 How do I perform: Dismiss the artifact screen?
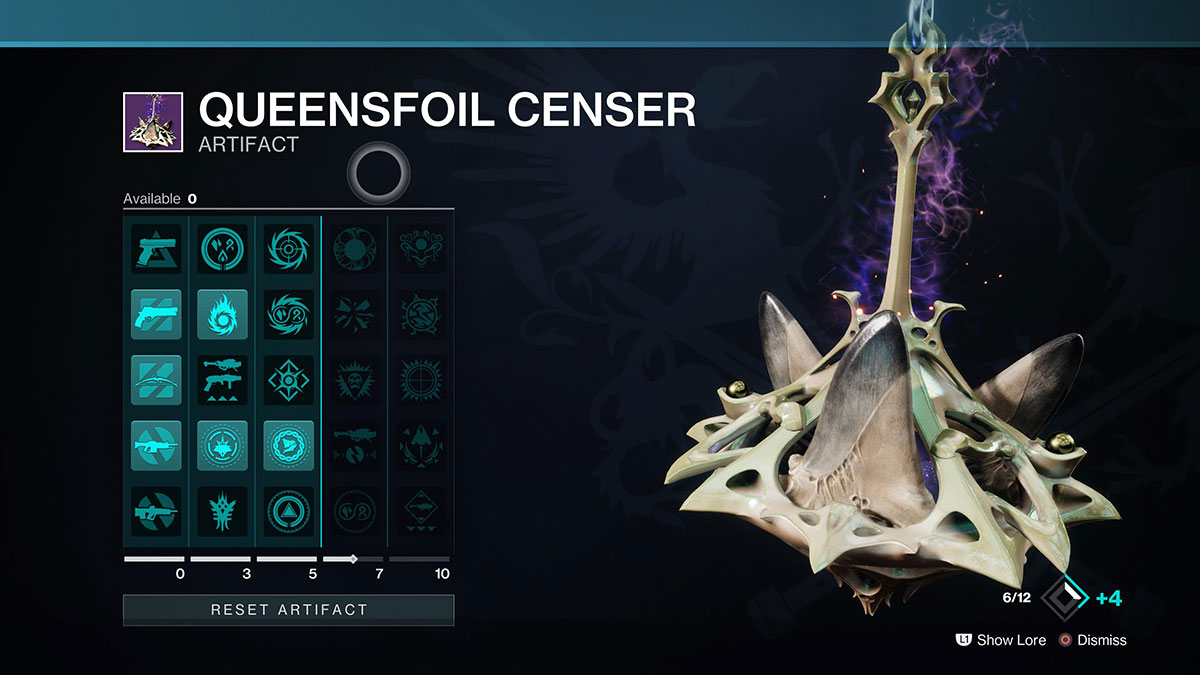pyautogui.click(x=1094, y=640)
